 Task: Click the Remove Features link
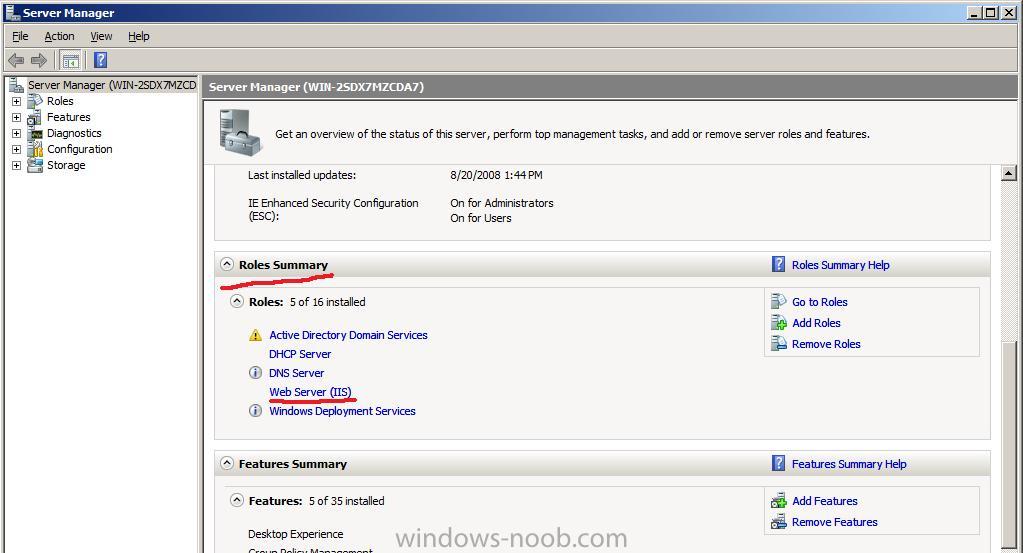coord(834,522)
